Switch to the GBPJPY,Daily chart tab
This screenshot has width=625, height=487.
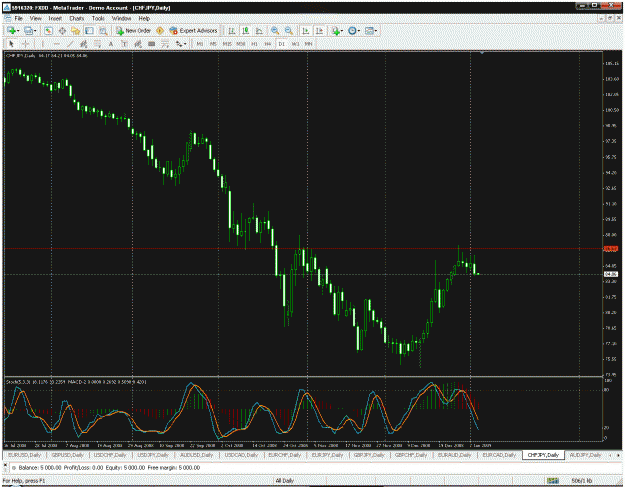370,455
